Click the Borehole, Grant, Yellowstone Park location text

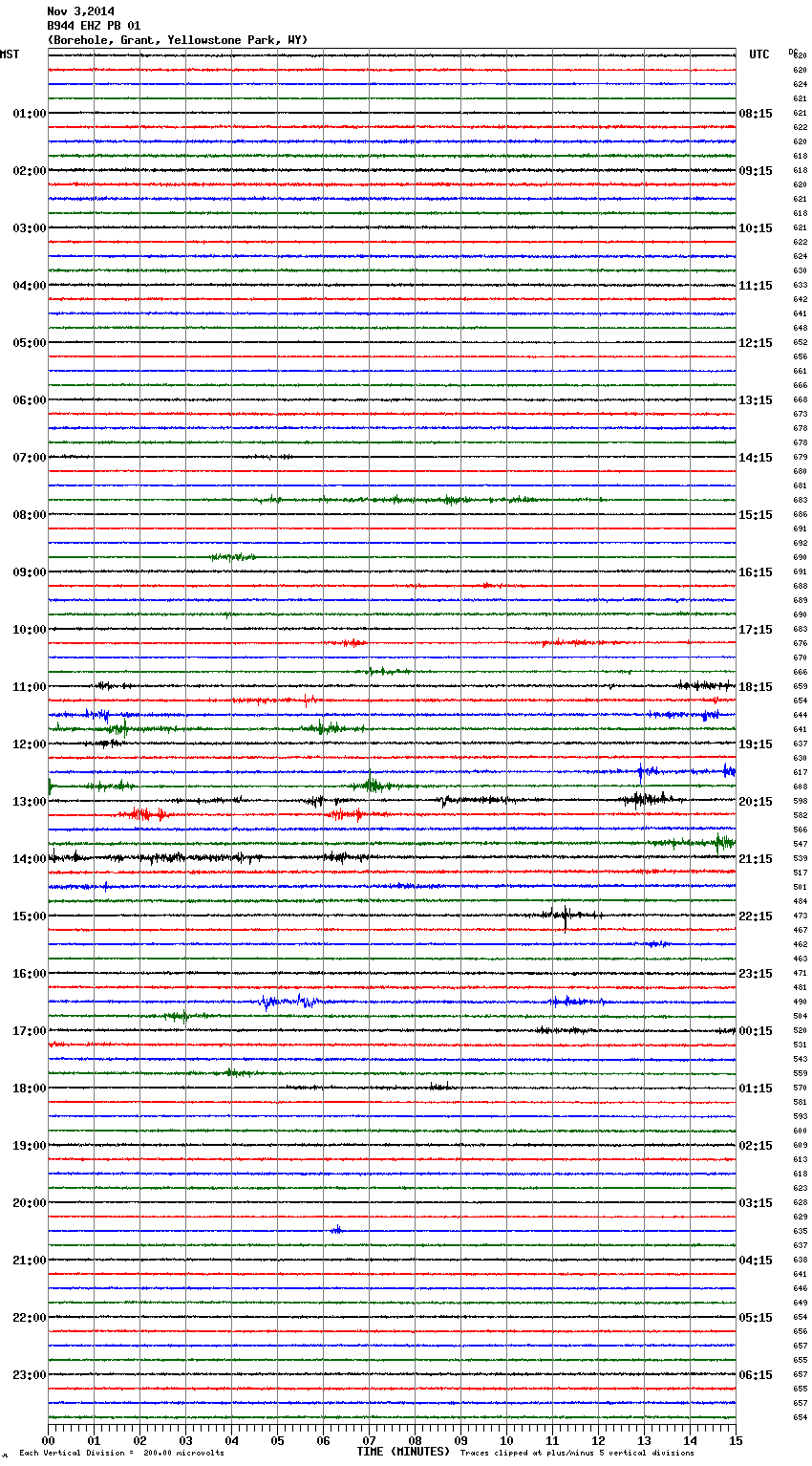[178, 40]
